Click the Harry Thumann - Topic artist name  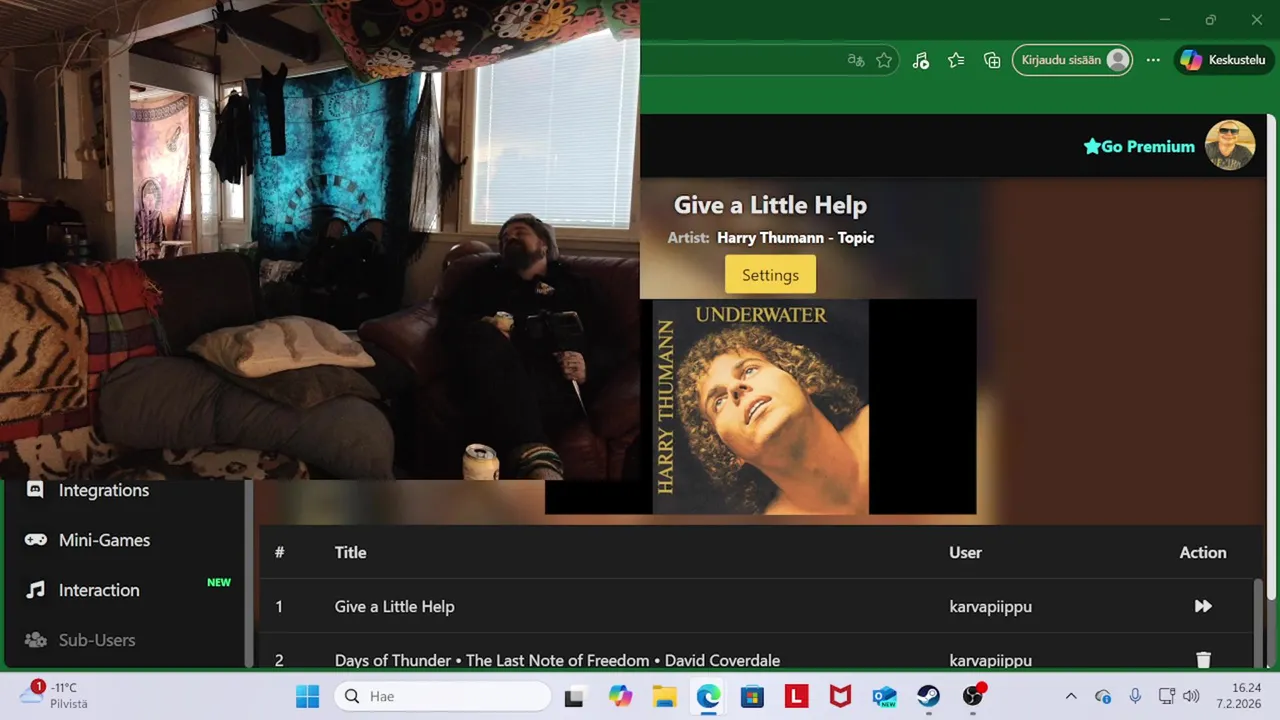point(795,238)
